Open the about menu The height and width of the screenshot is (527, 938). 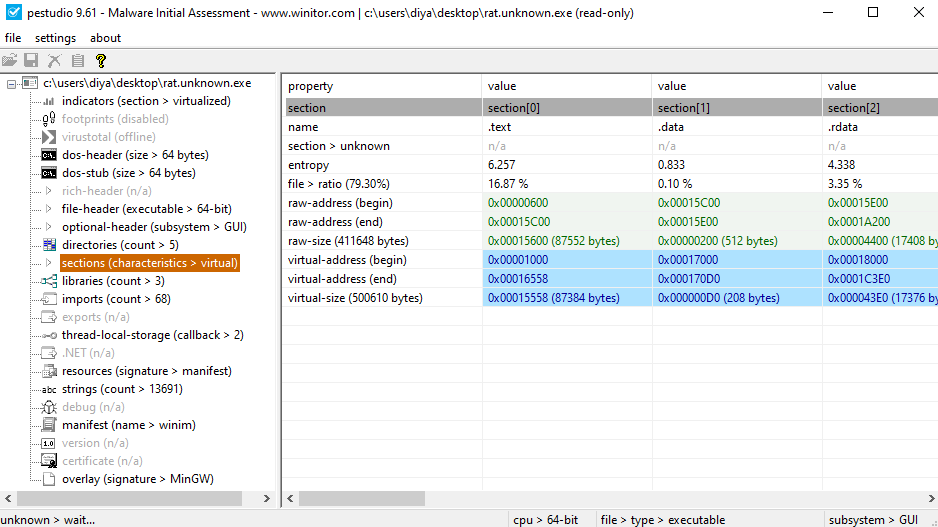point(105,38)
